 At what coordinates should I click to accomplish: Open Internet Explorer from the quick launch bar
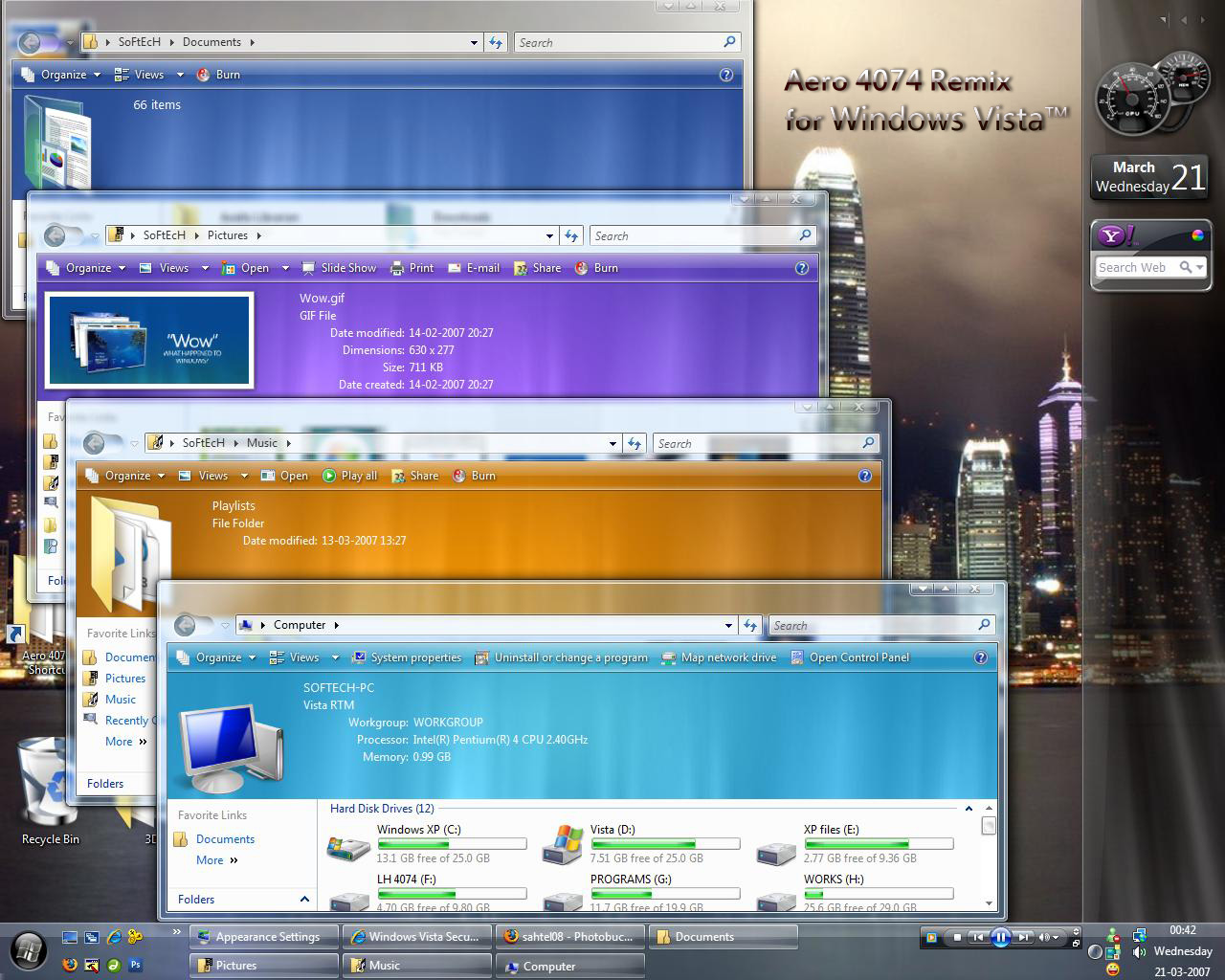click(114, 936)
